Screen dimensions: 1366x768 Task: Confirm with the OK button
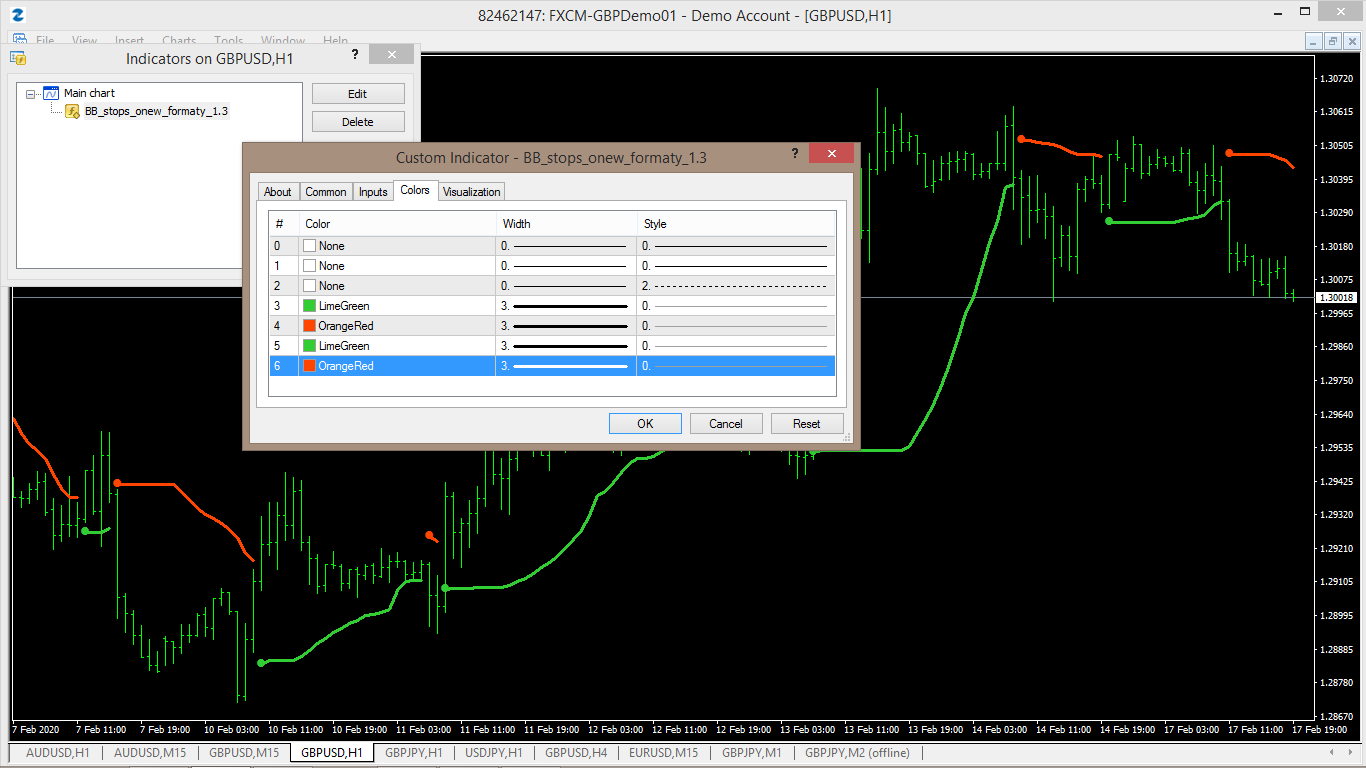[x=645, y=424]
